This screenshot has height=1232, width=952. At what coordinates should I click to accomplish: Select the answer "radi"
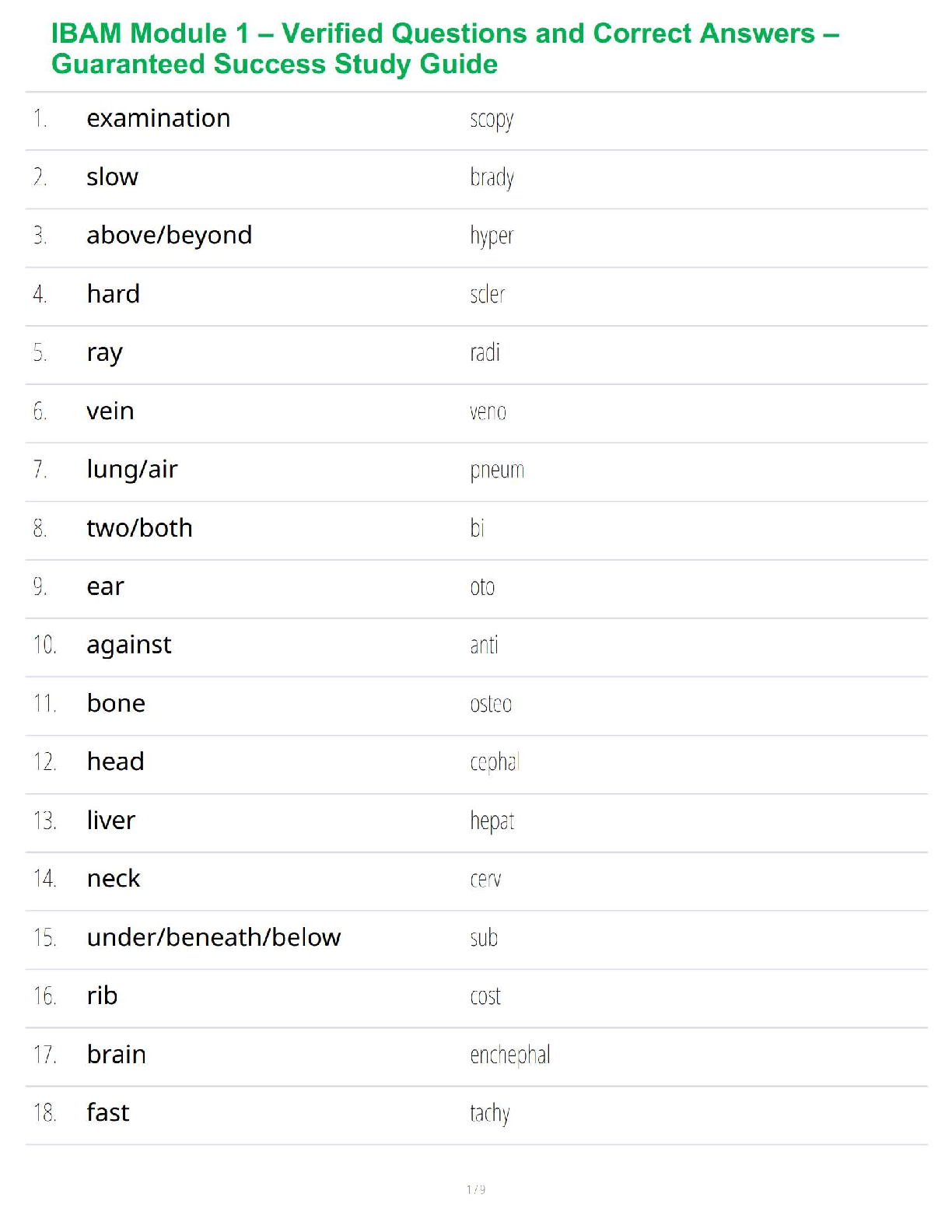485,353
